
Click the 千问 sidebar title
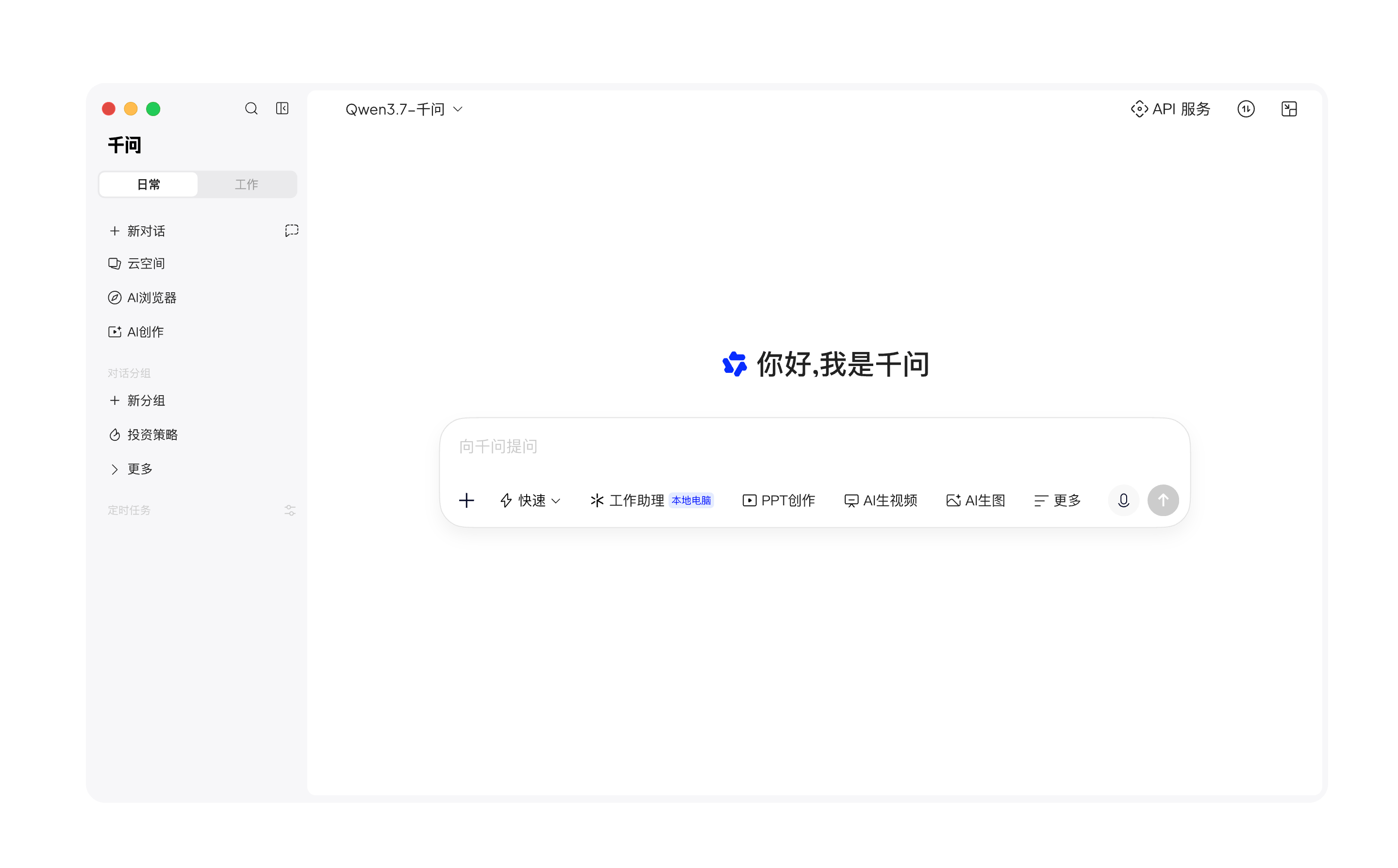point(125,145)
